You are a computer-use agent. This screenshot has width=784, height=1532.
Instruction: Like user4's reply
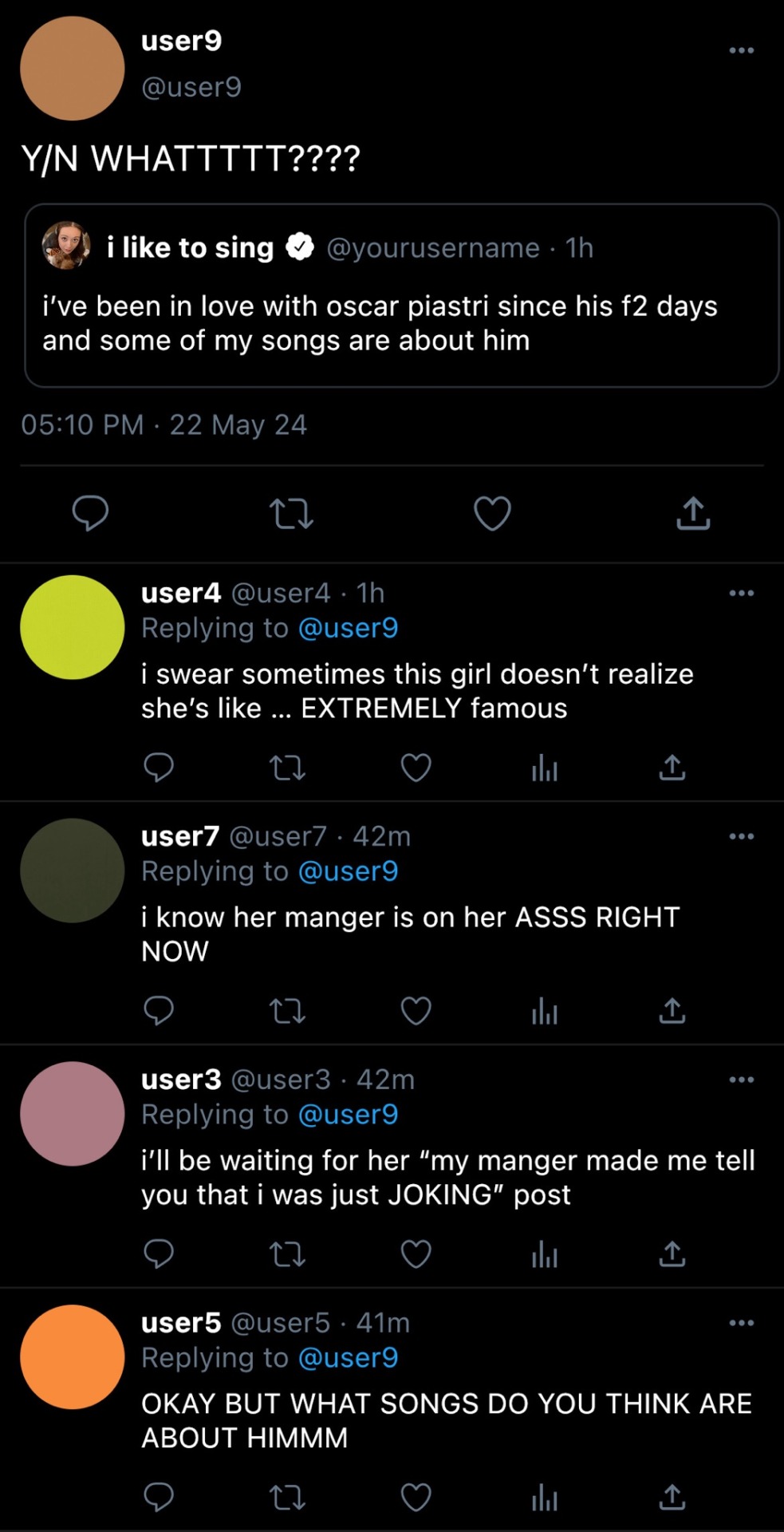pos(416,768)
